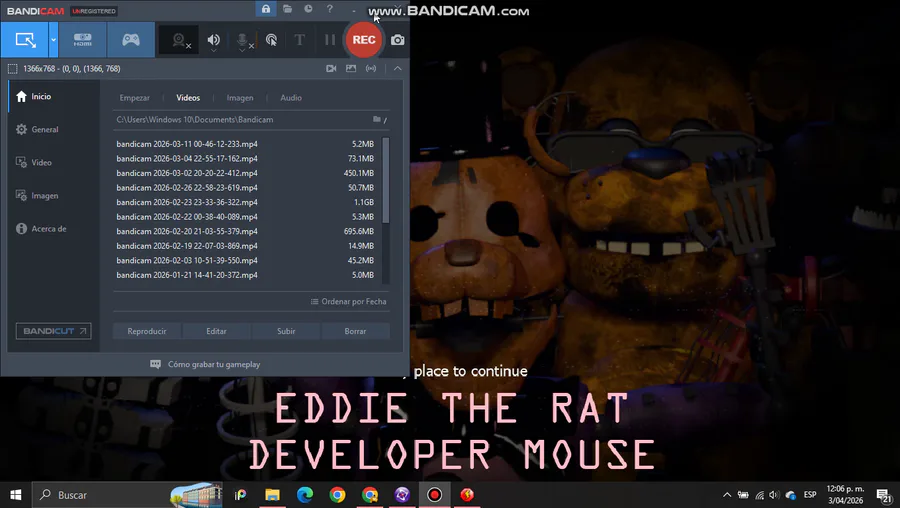Click the video camera icon in status row
Image resolution: width=900 pixels, height=508 pixels.
pyautogui.click(x=331, y=68)
